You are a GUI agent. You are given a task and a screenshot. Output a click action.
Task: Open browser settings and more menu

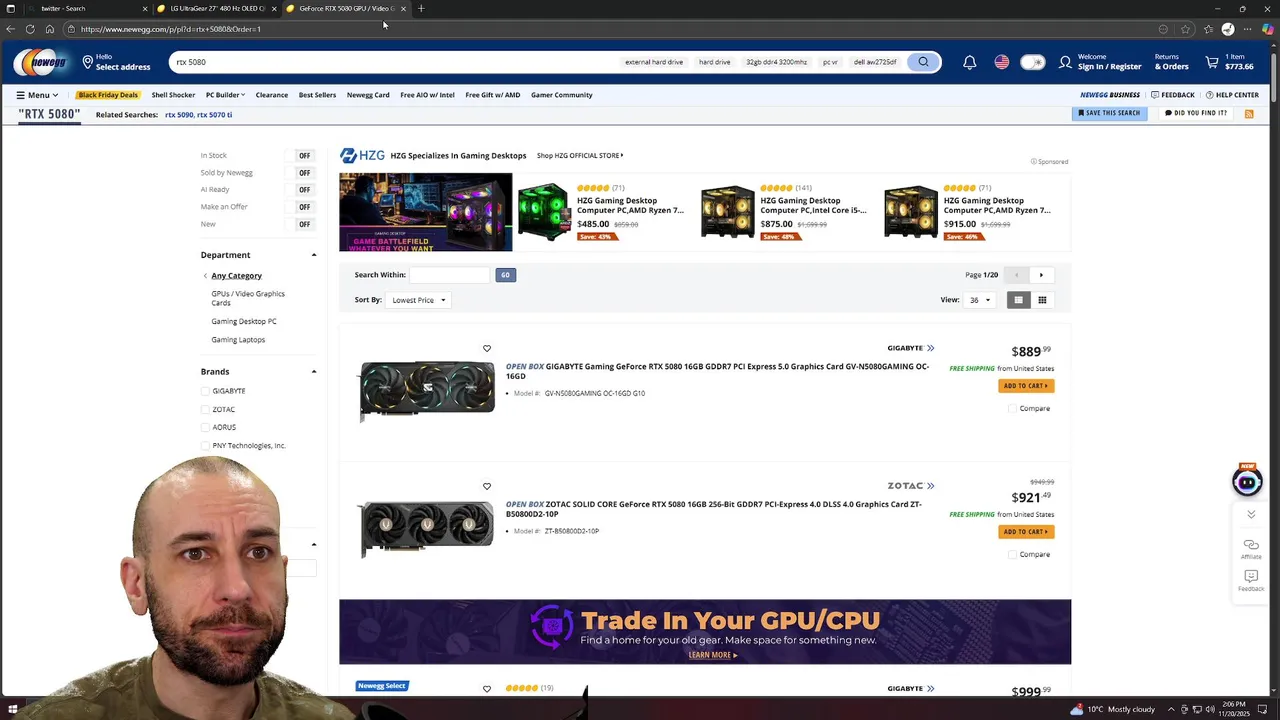[x=1249, y=29]
